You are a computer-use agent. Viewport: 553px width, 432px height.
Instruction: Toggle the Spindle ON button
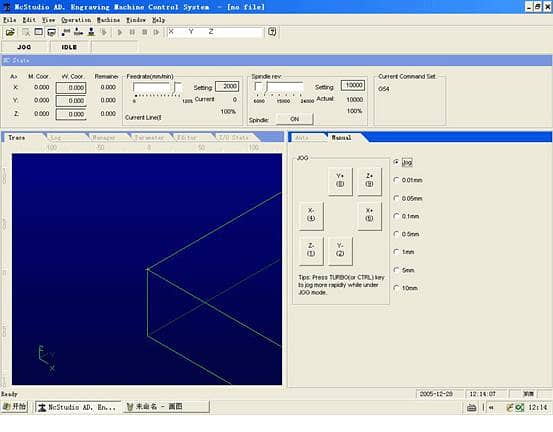294,119
